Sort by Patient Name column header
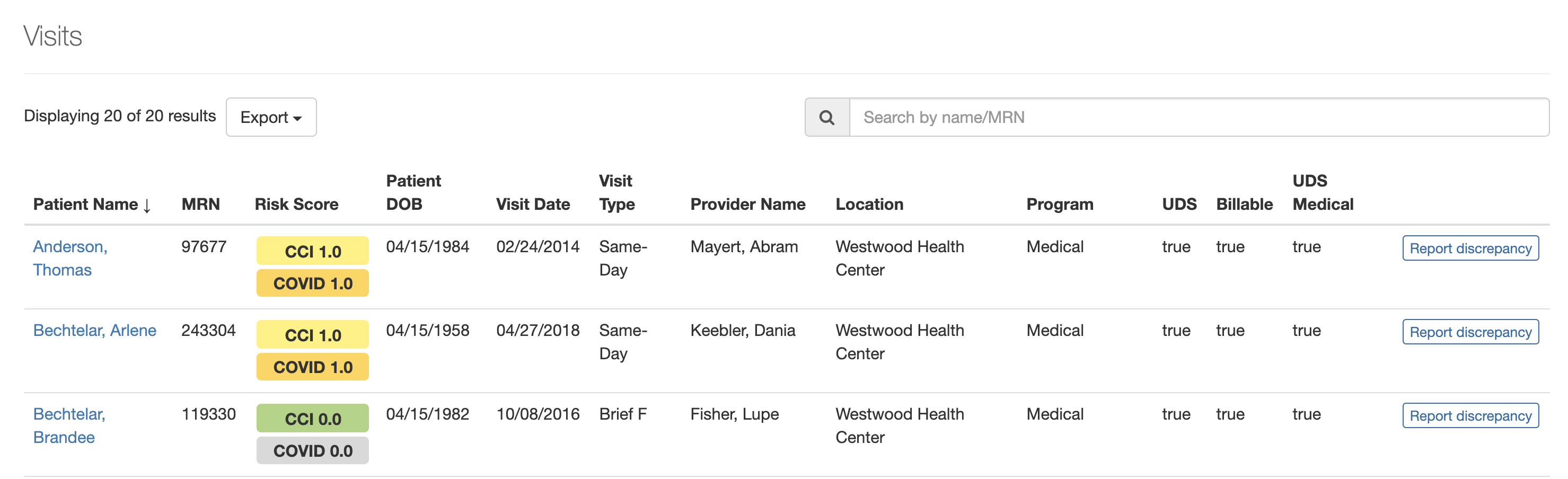The image size is (1568, 479). coord(91,205)
